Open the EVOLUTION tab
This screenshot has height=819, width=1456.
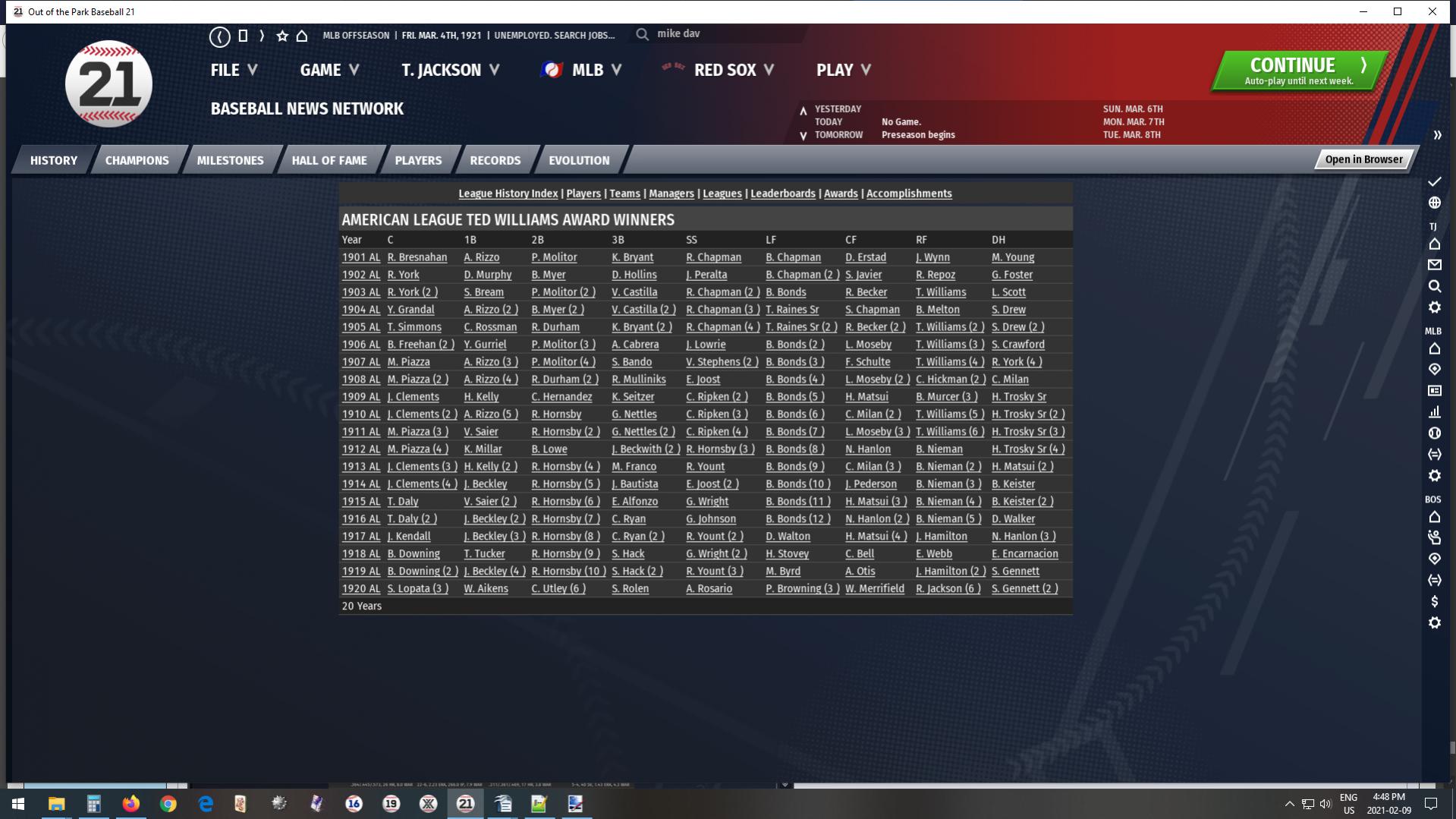coord(579,160)
